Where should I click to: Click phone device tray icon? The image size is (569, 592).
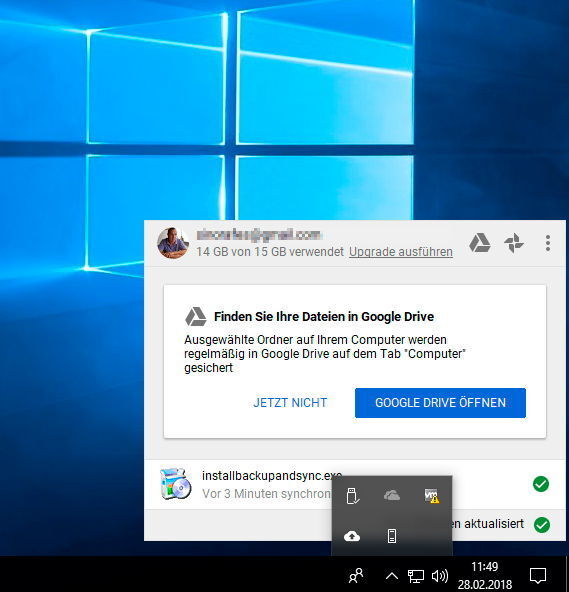[x=392, y=536]
